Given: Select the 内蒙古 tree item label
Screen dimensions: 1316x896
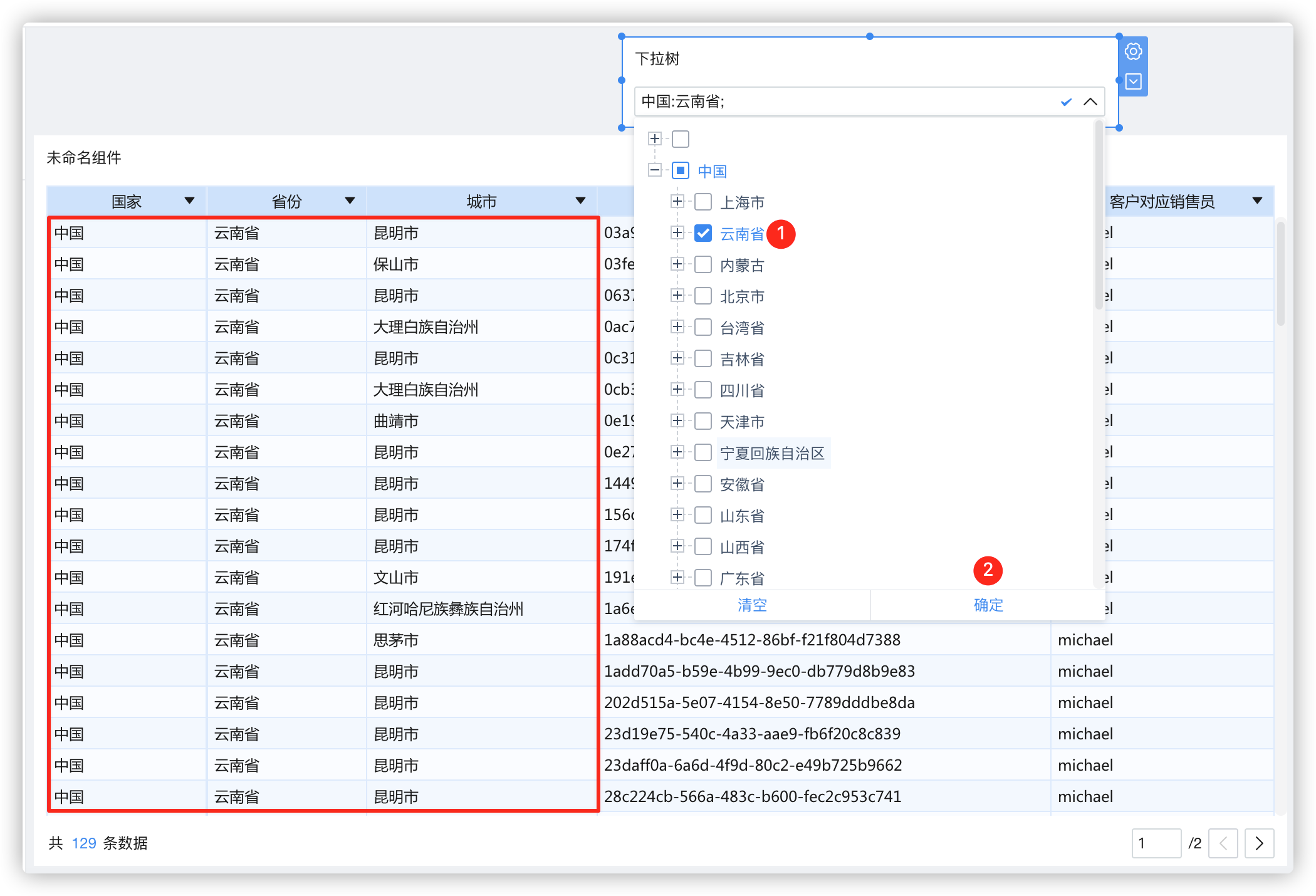Looking at the screenshot, I should point(742,265).
